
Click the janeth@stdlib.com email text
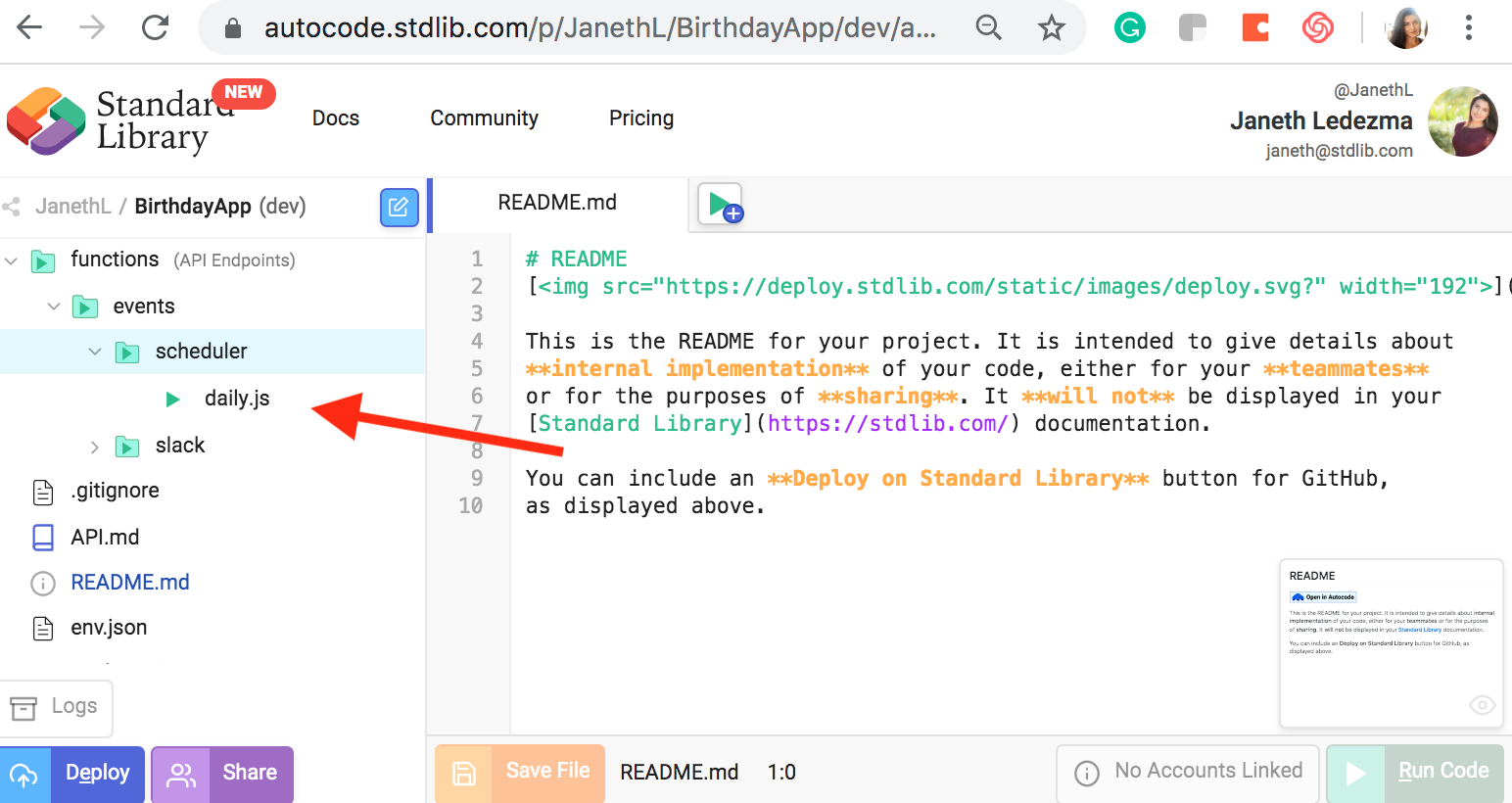[x=1339, y=151]
